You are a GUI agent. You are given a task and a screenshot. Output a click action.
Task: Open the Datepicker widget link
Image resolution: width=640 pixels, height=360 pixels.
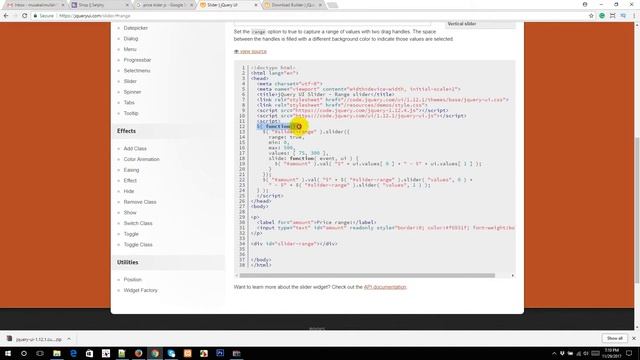[x=136, y=28]
